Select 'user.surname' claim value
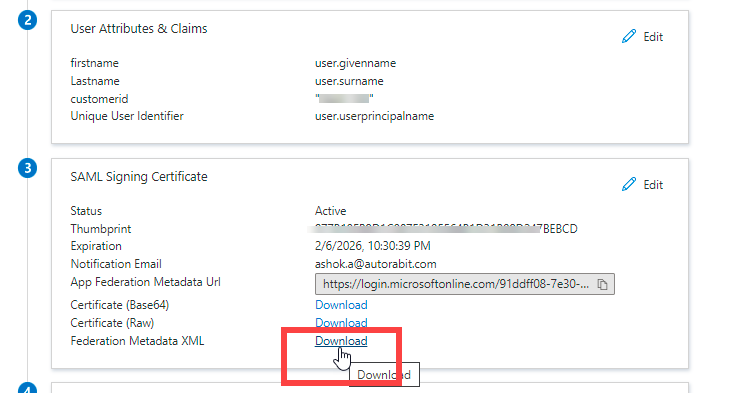738x393 pixels. (349, 81)
